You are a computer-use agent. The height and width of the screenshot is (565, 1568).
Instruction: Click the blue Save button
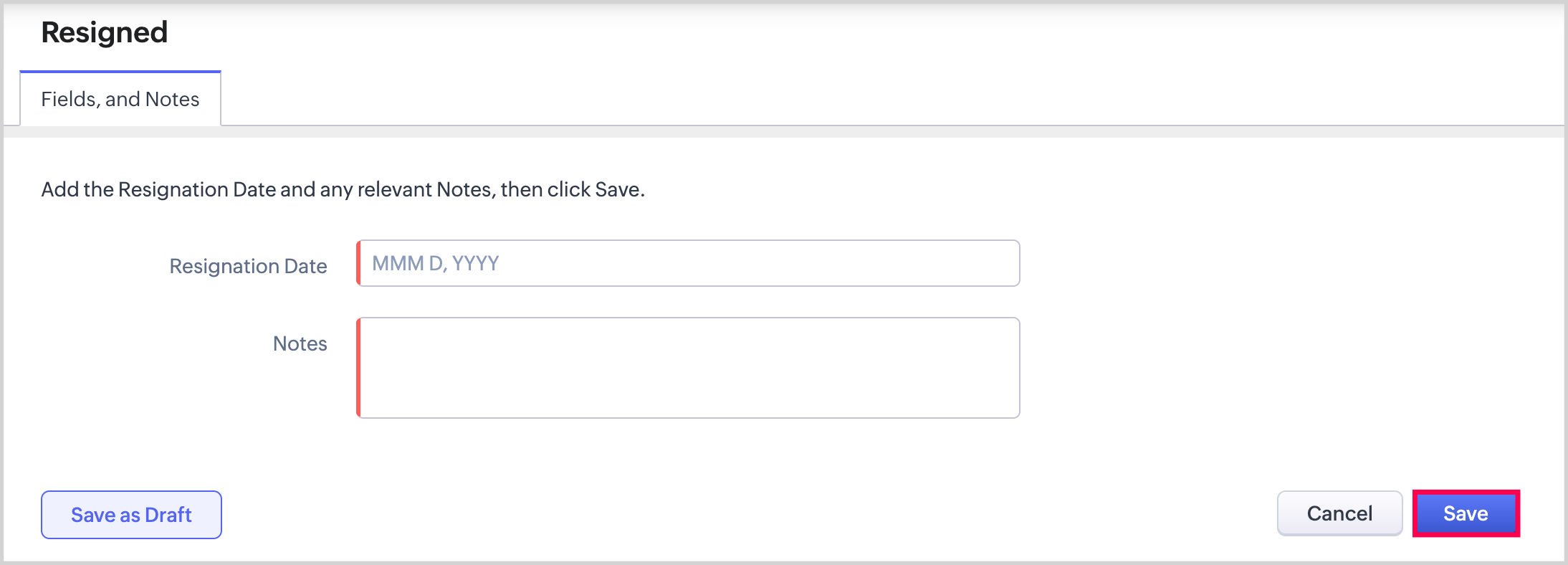coord(1466,513)
